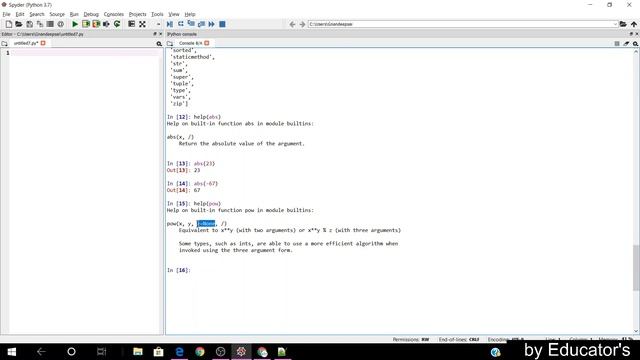Screen dimensions: 640x360
Task: Click the 'help(pow)' console input text
Action: [x=207, y=203]
